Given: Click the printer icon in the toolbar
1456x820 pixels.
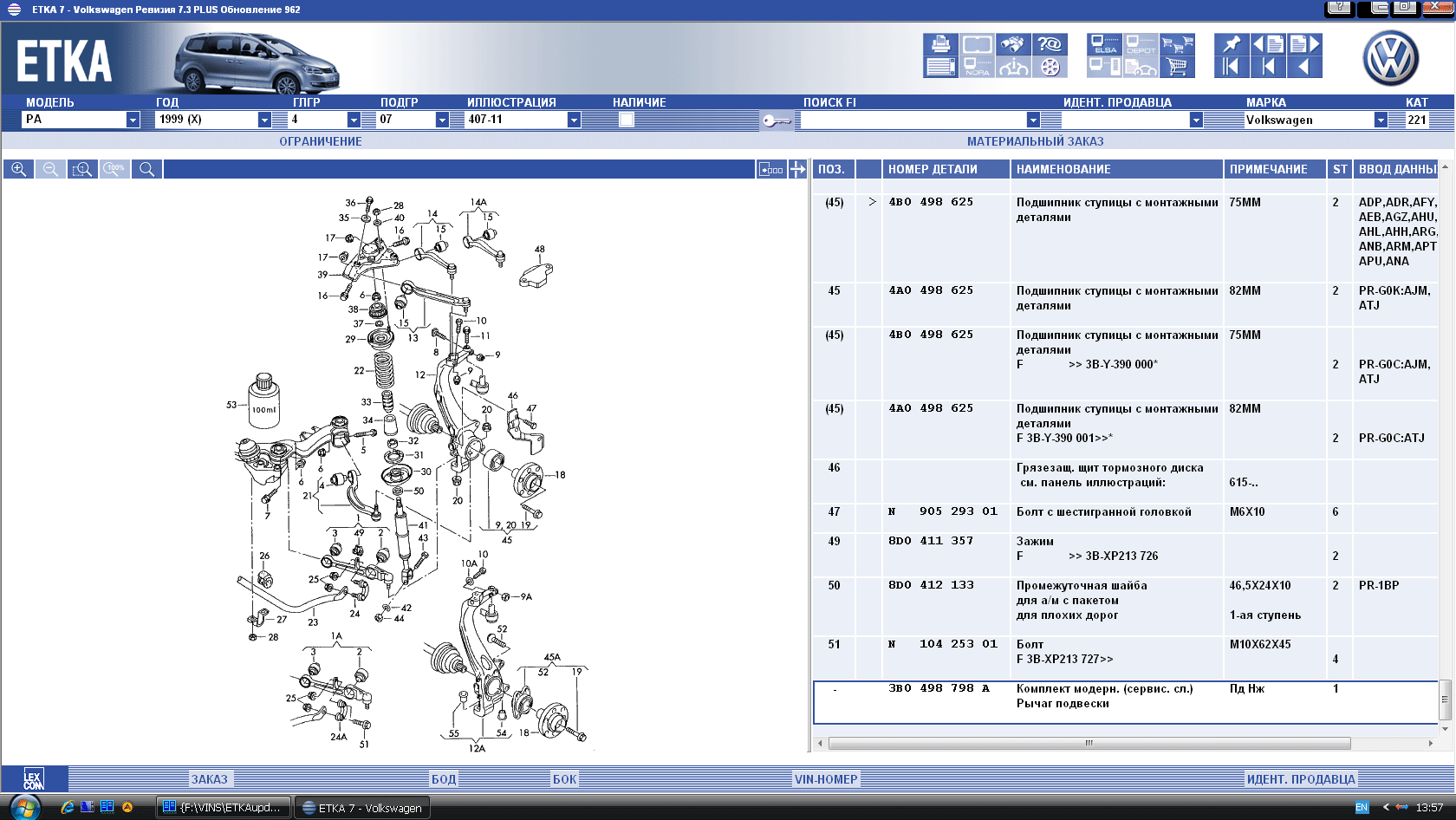Looking at the screenshot, I should 940,44.
